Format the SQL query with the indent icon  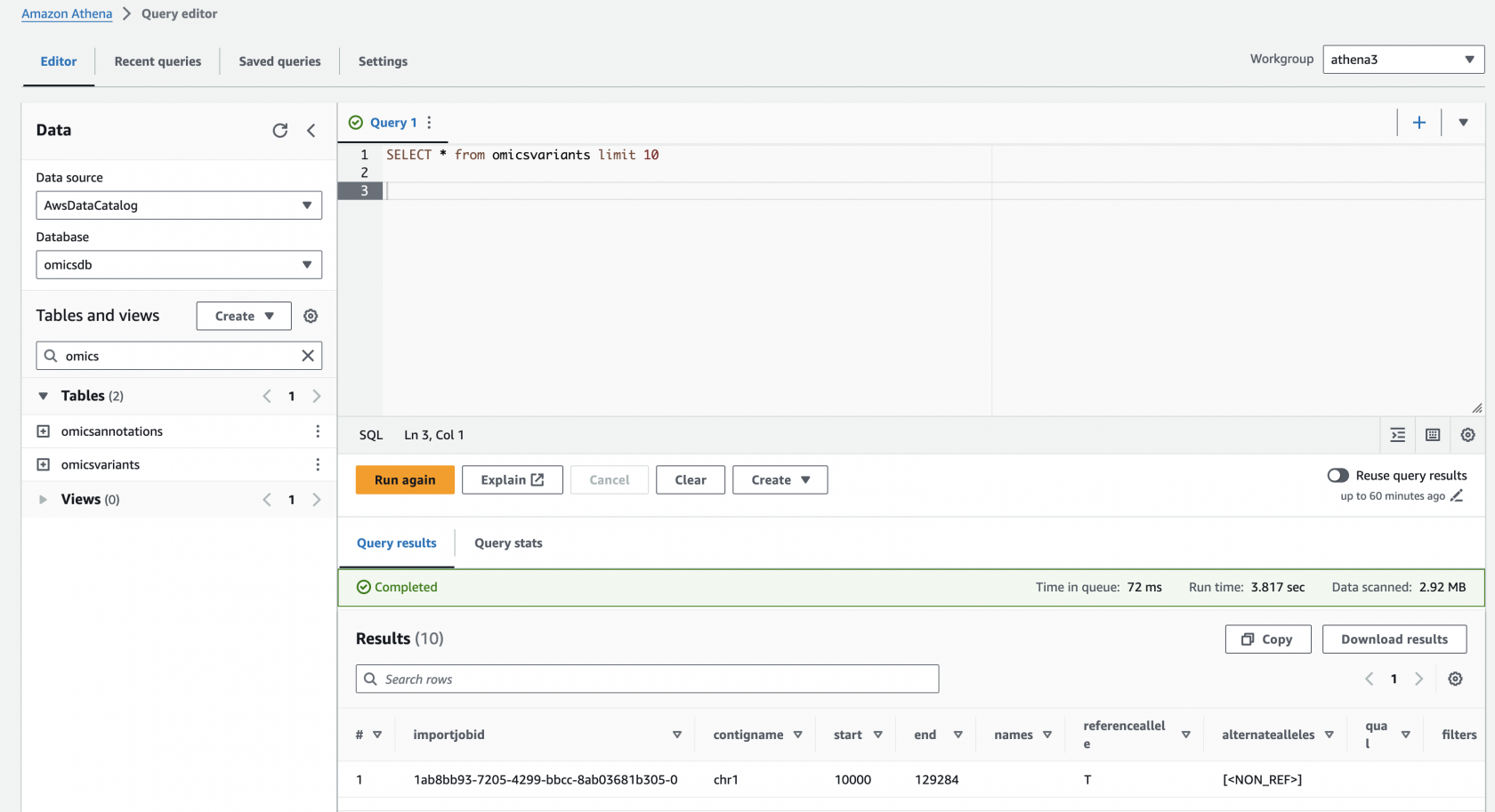click(x=1398, y=435)
